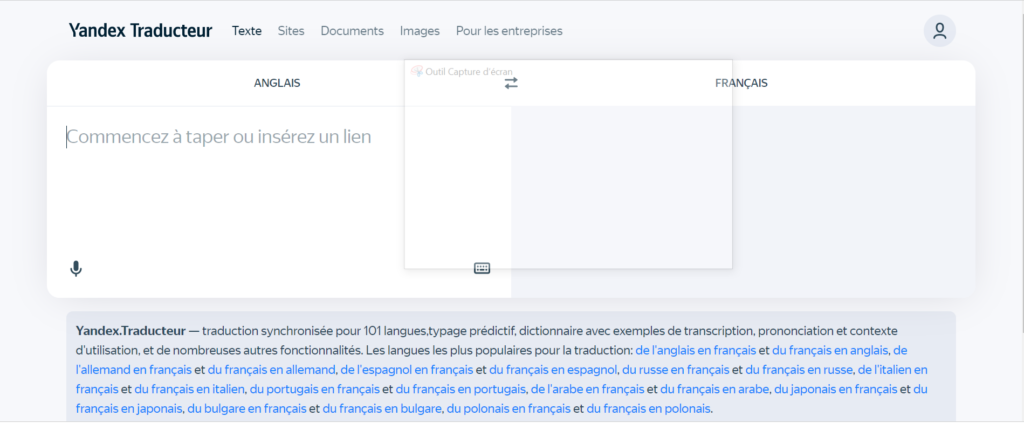Select the Texte tab
The height and width of the screenshot is (423, 1024).
(x=247, y=31)
